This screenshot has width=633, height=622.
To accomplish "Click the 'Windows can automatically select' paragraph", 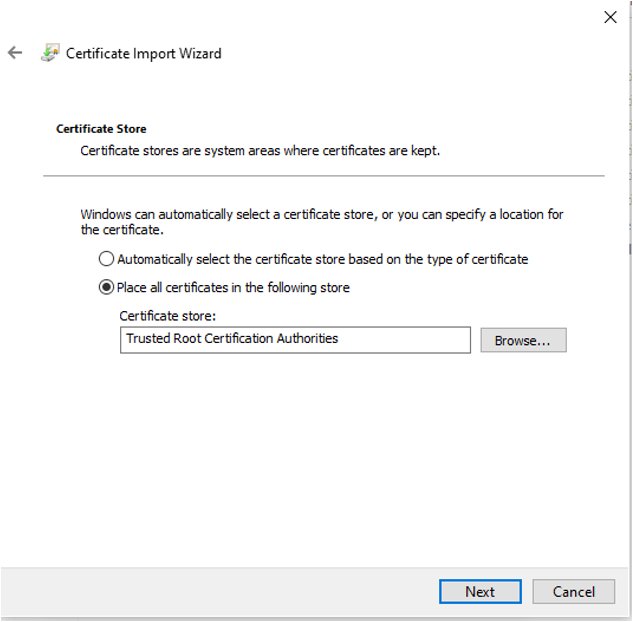I will [322, 222].
